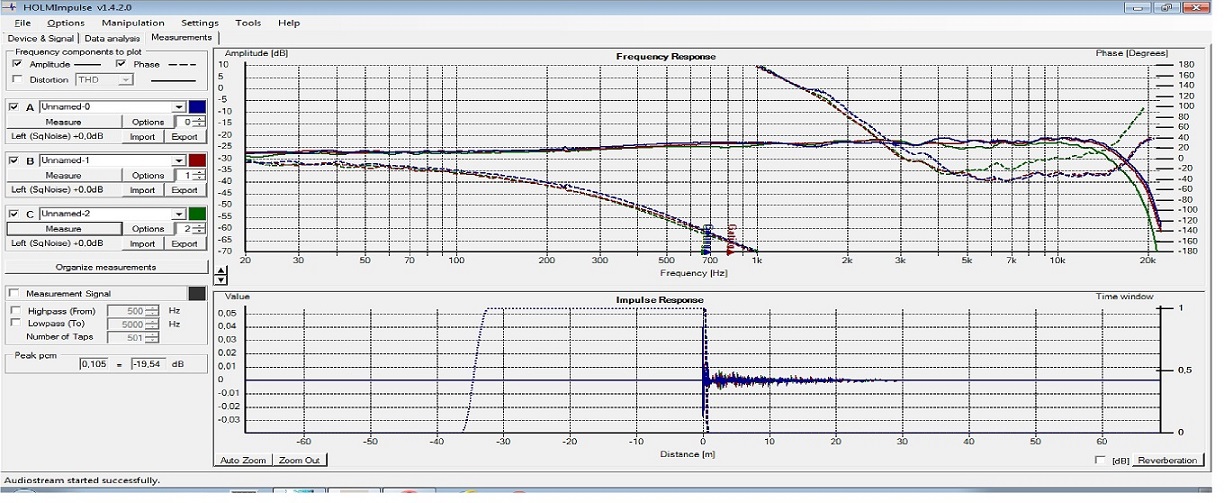Click Measure button for slot C
This screenshot has width=1224, height=503.
63,229
